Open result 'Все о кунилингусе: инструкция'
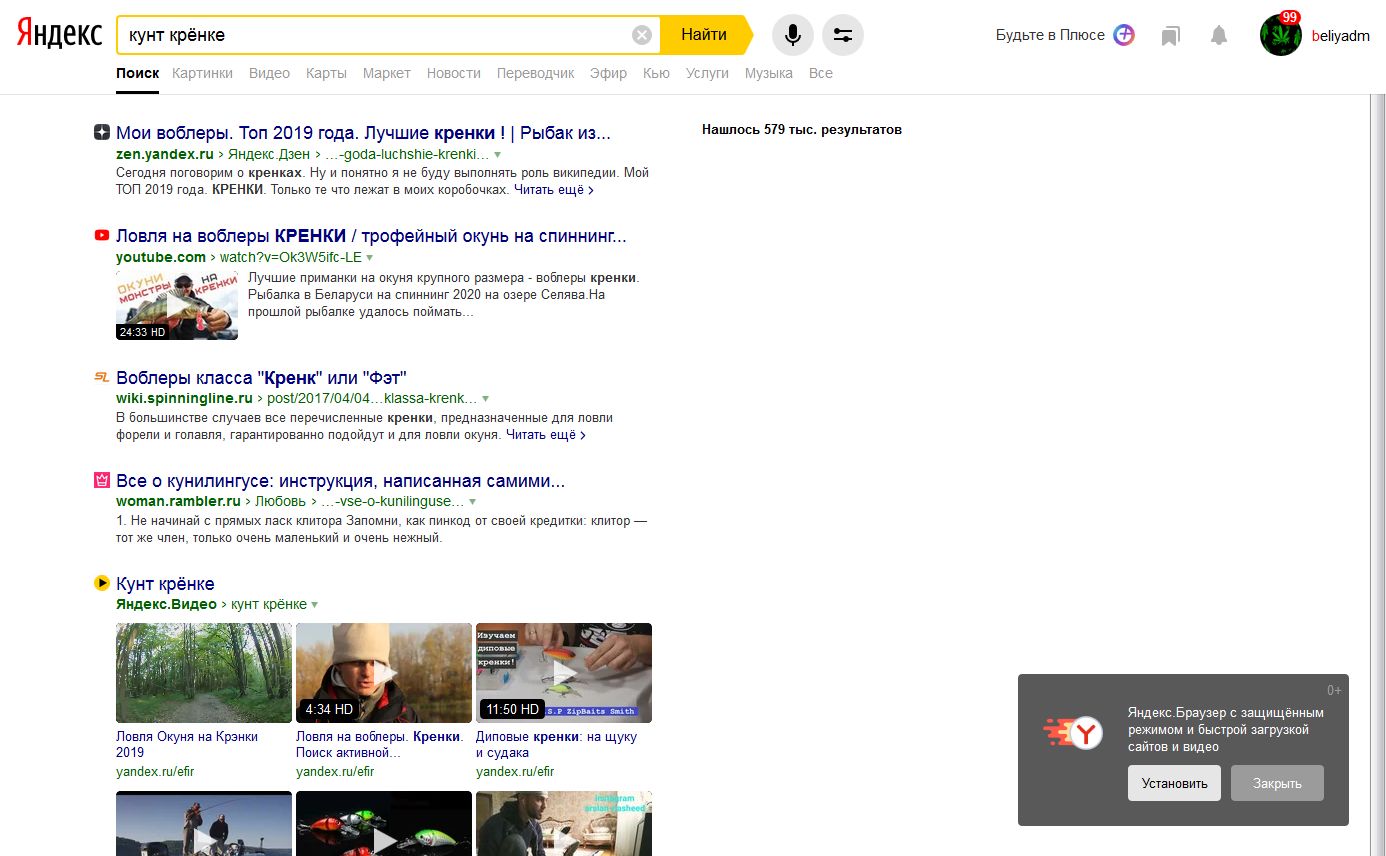The image size is (1386, 856). coord(341,481)
